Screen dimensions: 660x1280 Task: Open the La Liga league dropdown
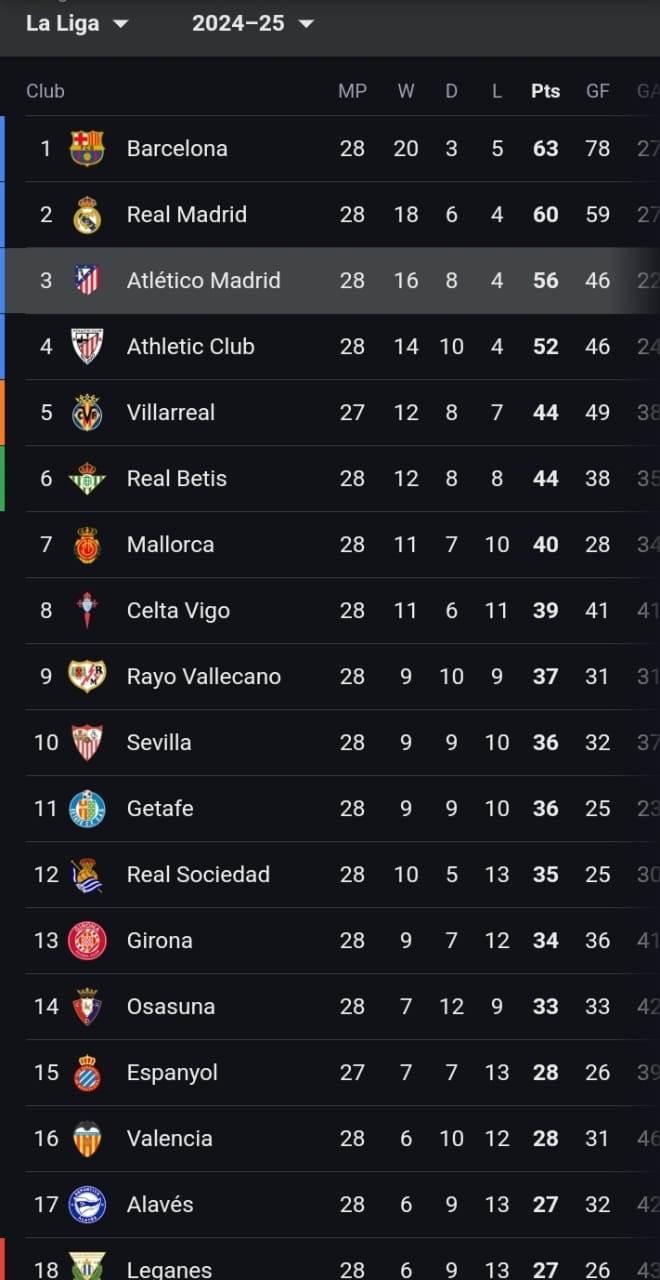(x=78, y=24)
